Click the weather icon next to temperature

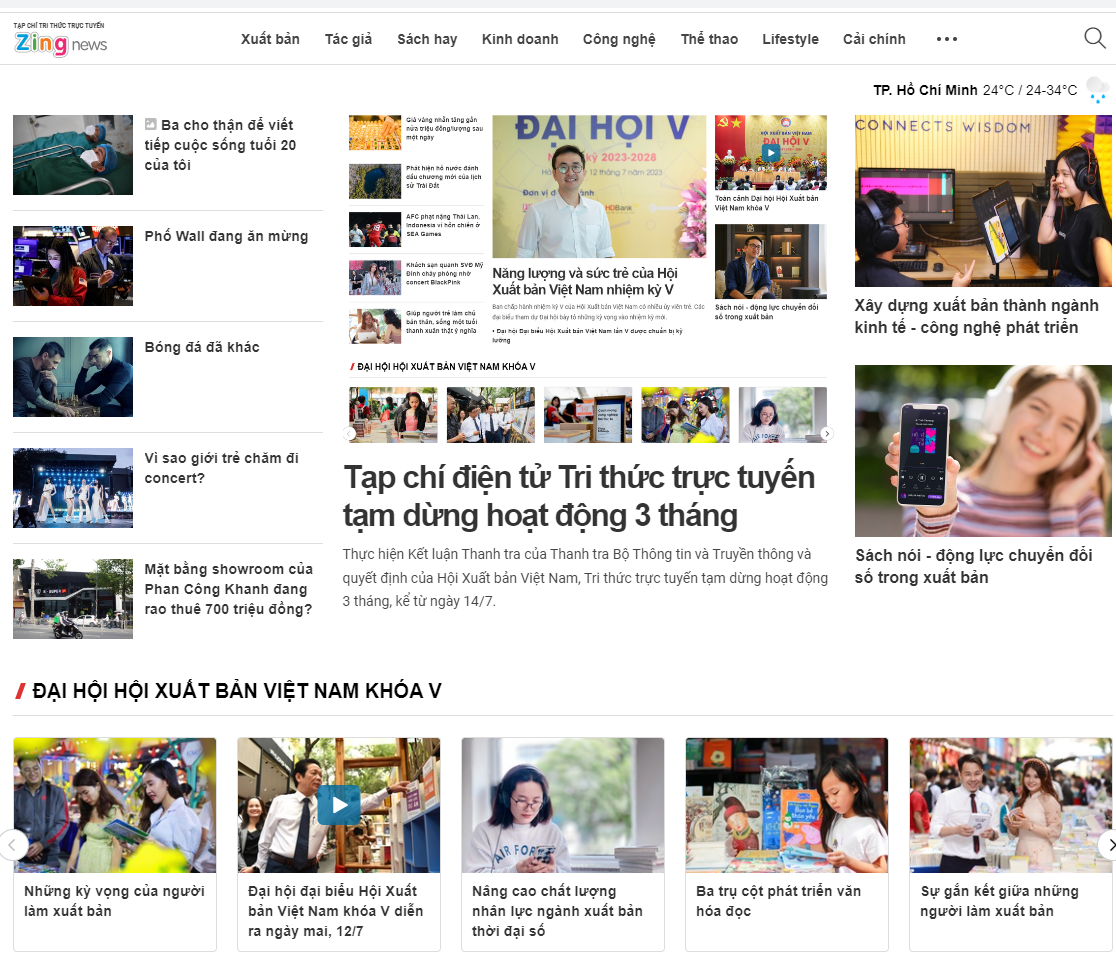click(x=1098, y=89)
